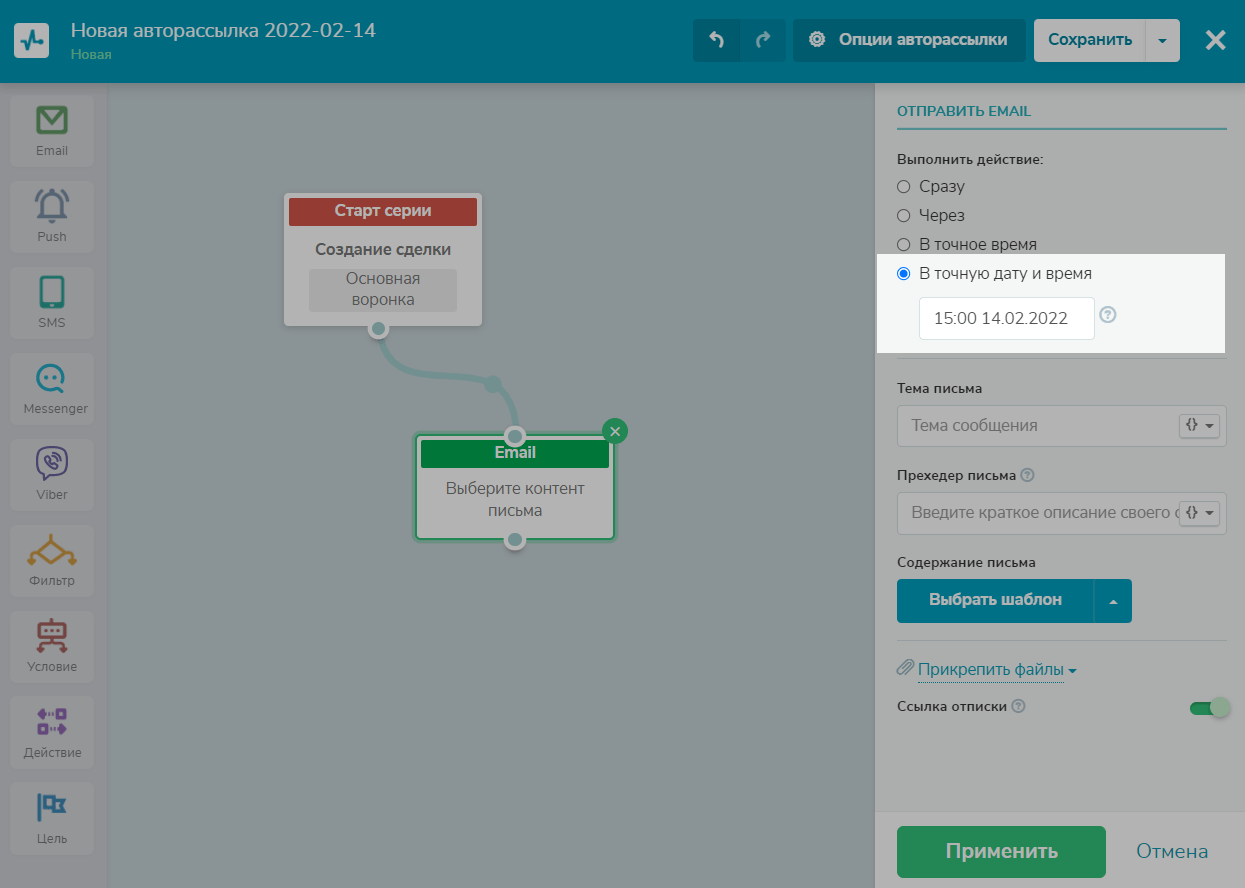This screenshot has height=888, width=1245.
Task: Open Опции авторассылки settings
Action: coord(909,40)
